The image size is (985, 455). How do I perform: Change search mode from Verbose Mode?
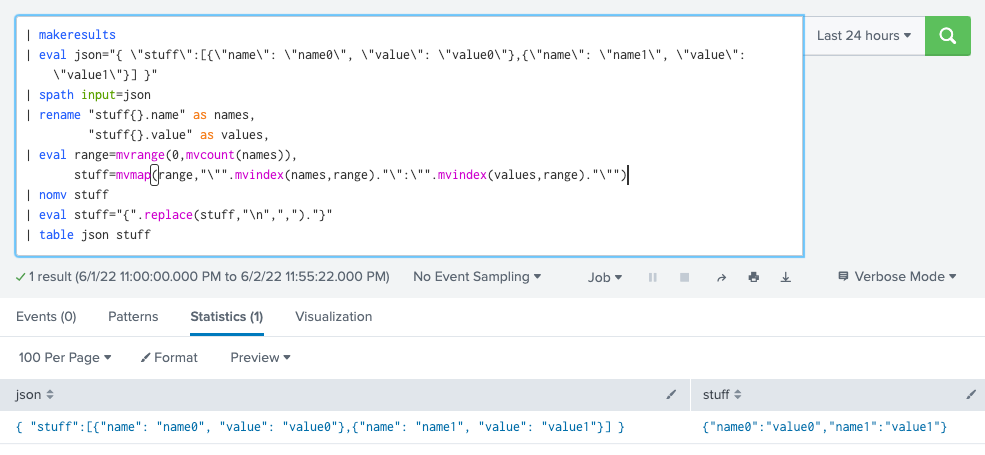(897, 277)
